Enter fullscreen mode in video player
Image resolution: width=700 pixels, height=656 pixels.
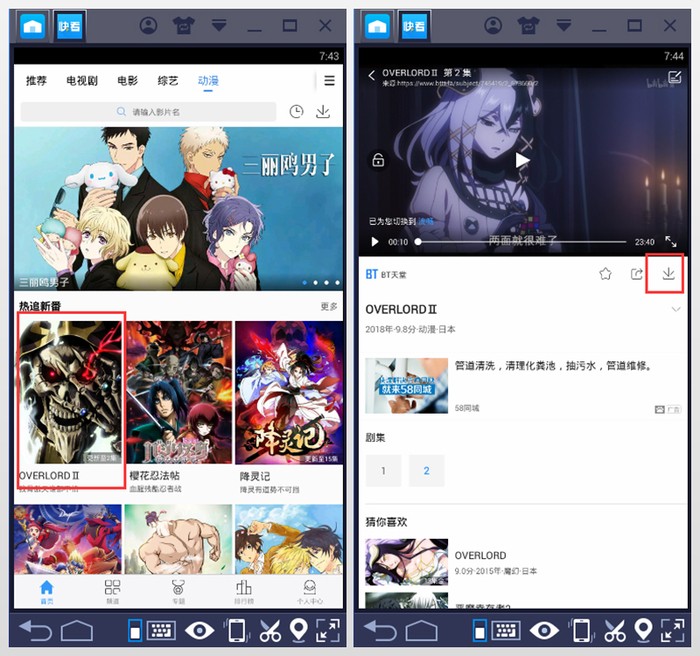point(671,242)
